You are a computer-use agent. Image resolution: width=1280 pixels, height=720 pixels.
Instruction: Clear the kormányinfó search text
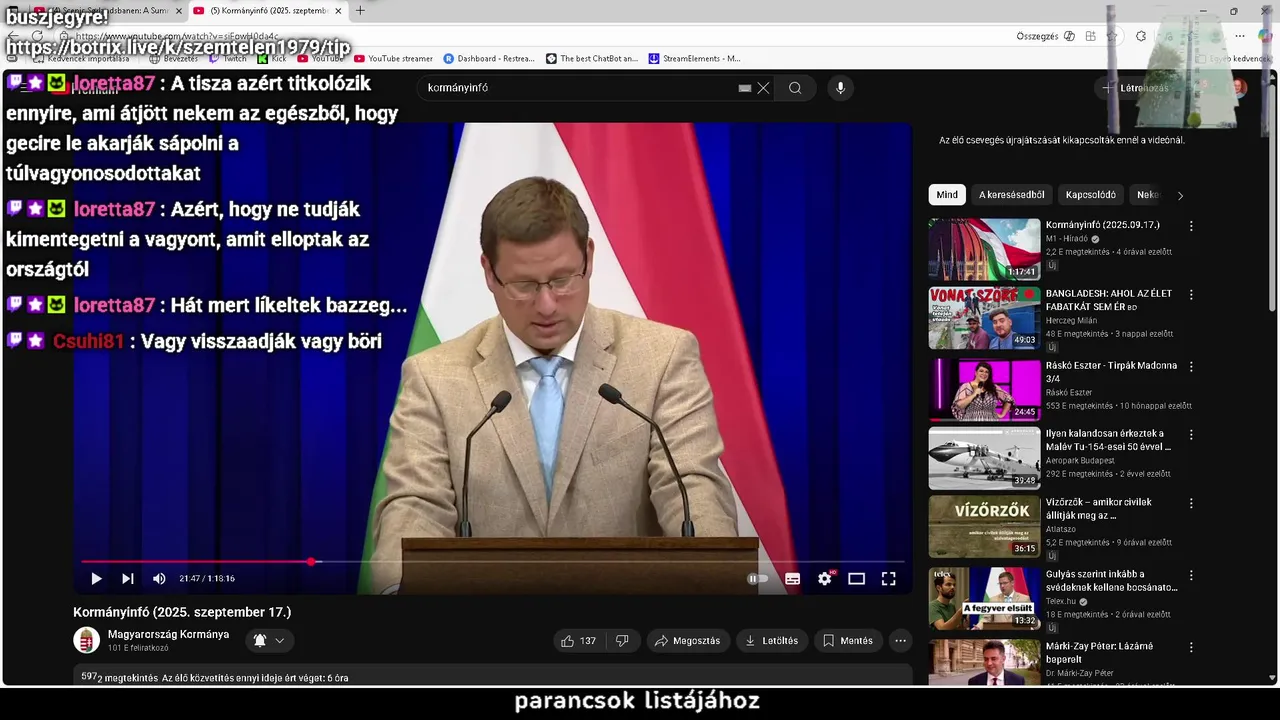(x=763, y=88)
